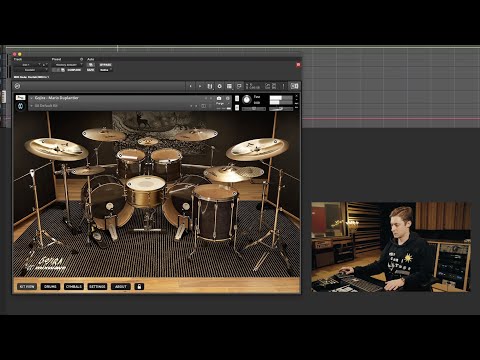Go to the next instrument using header right arrow
Viewport: 480px width, 360px height.
[200, 86]
